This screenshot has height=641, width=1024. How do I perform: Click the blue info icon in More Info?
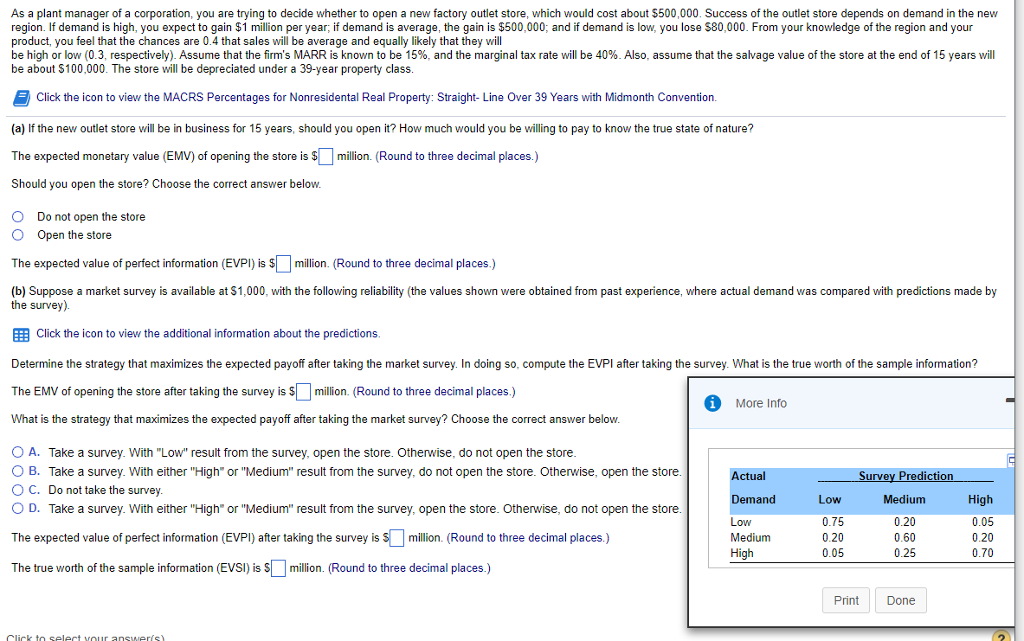click(x=712, y=403)
